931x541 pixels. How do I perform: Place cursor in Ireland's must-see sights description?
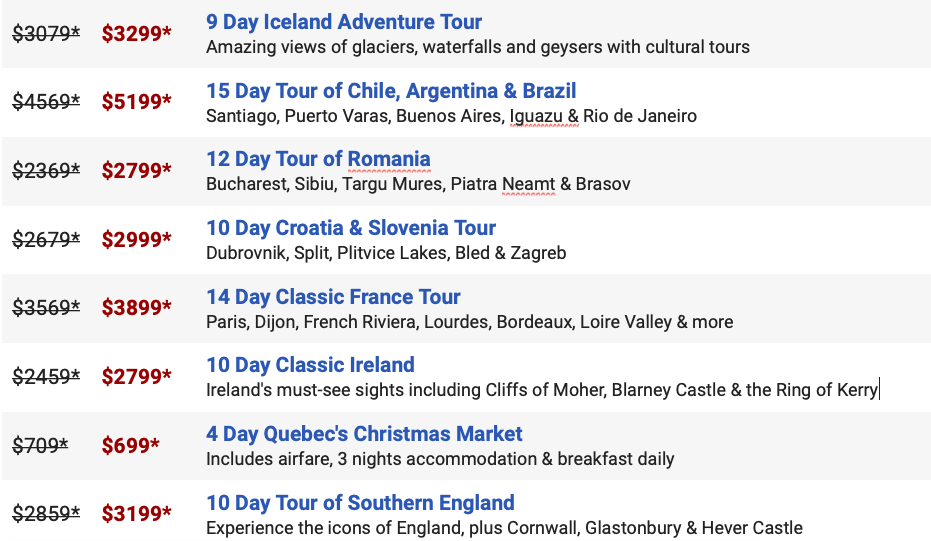542,390
